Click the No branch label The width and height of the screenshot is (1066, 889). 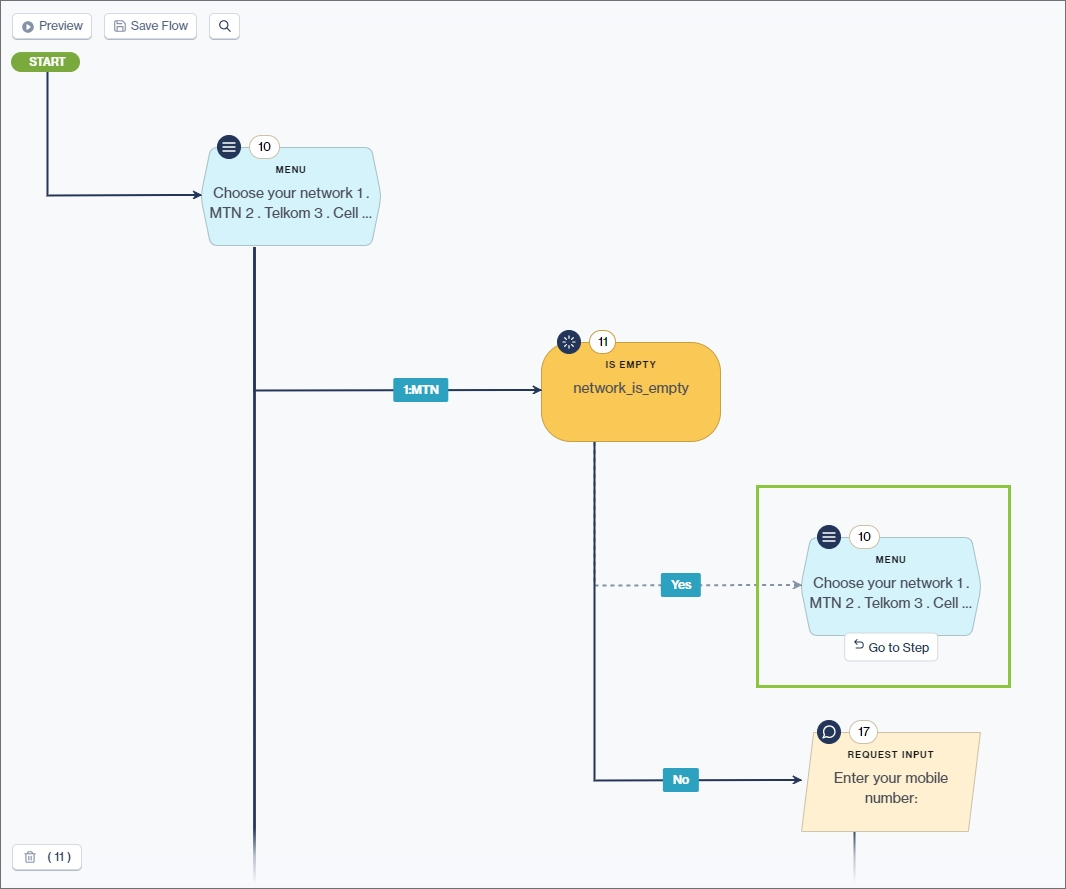pyautogui.click(x=681, y=780)
